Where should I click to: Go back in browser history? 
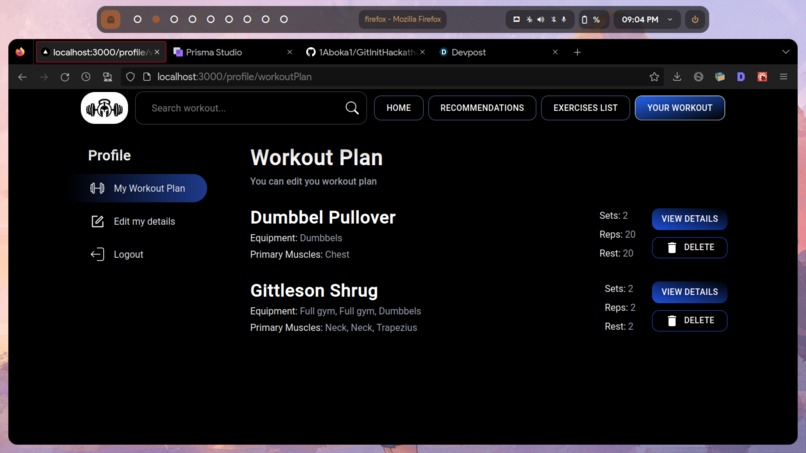22,77
